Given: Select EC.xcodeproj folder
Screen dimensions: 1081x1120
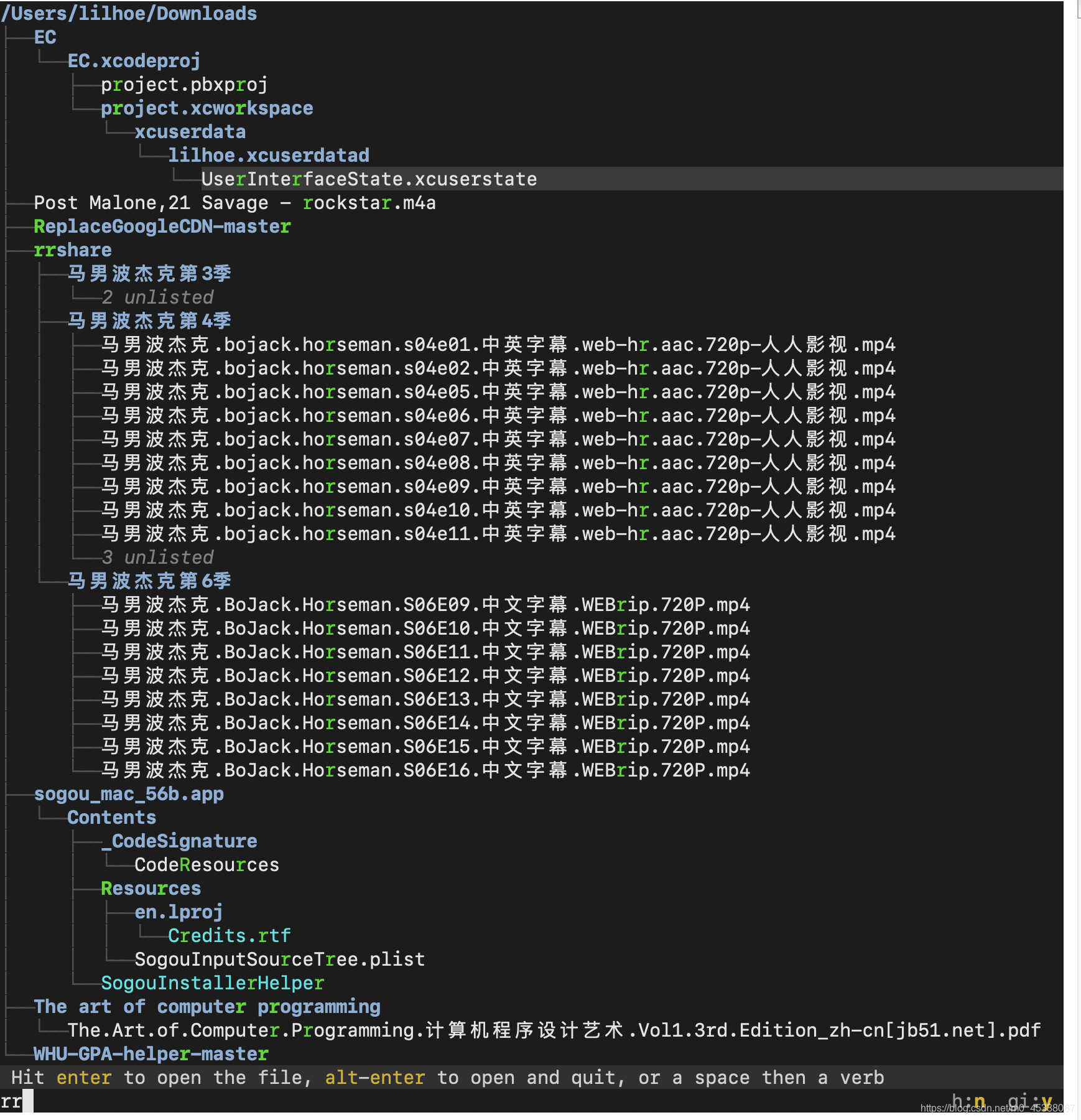Looking at the screenshot, I should [134, 61].
